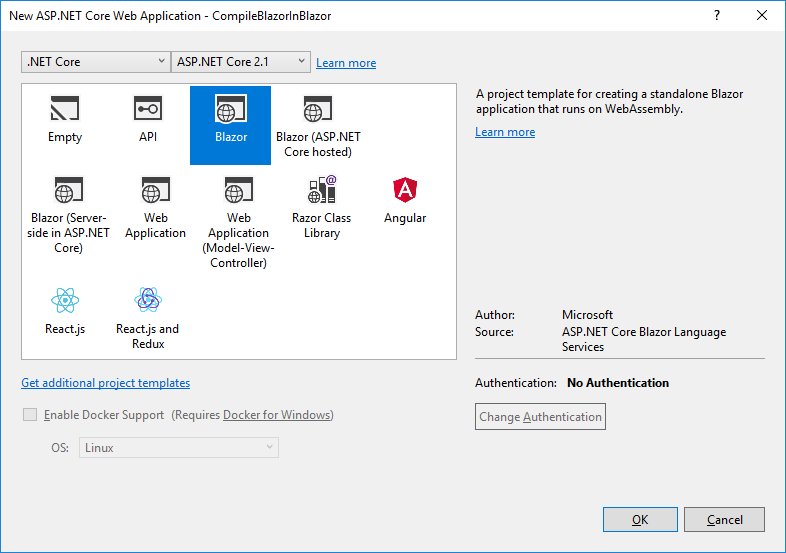Cancel the new project dialog
Screen dimensions: 786x553
click(725, 520)
